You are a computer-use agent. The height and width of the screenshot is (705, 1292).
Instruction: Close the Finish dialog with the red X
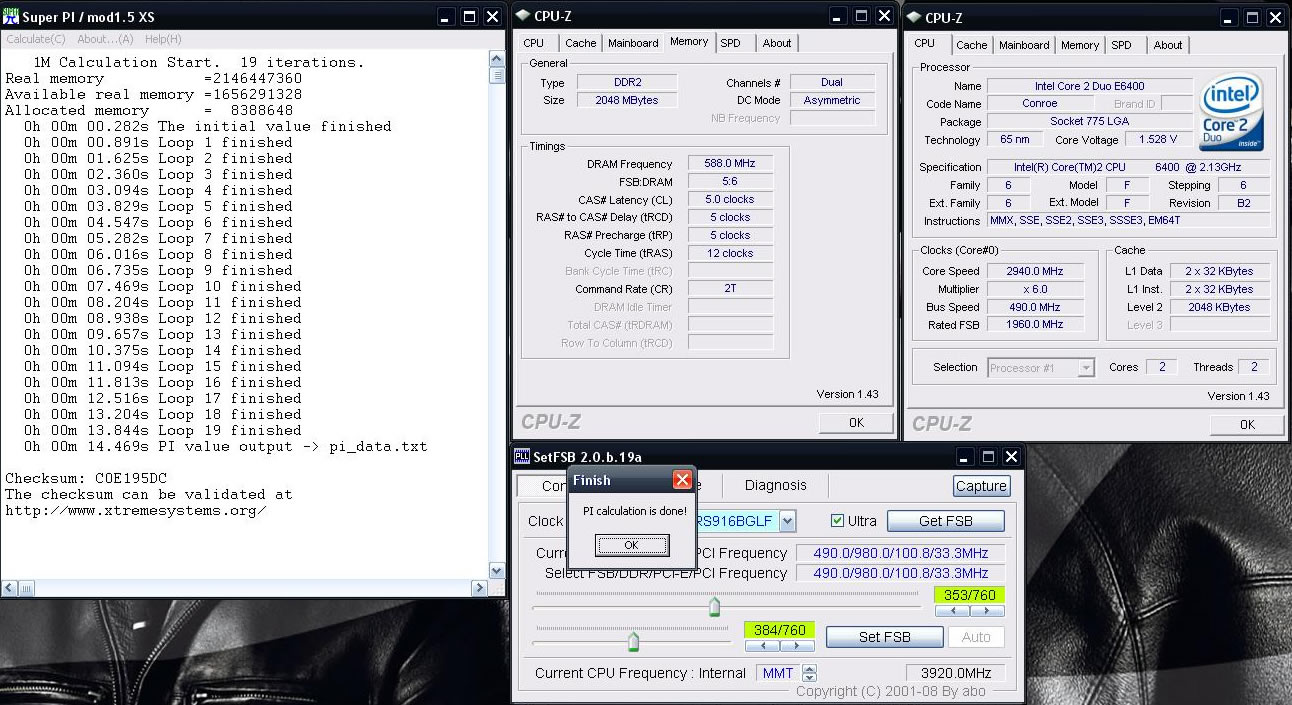(x=682, y=480)
